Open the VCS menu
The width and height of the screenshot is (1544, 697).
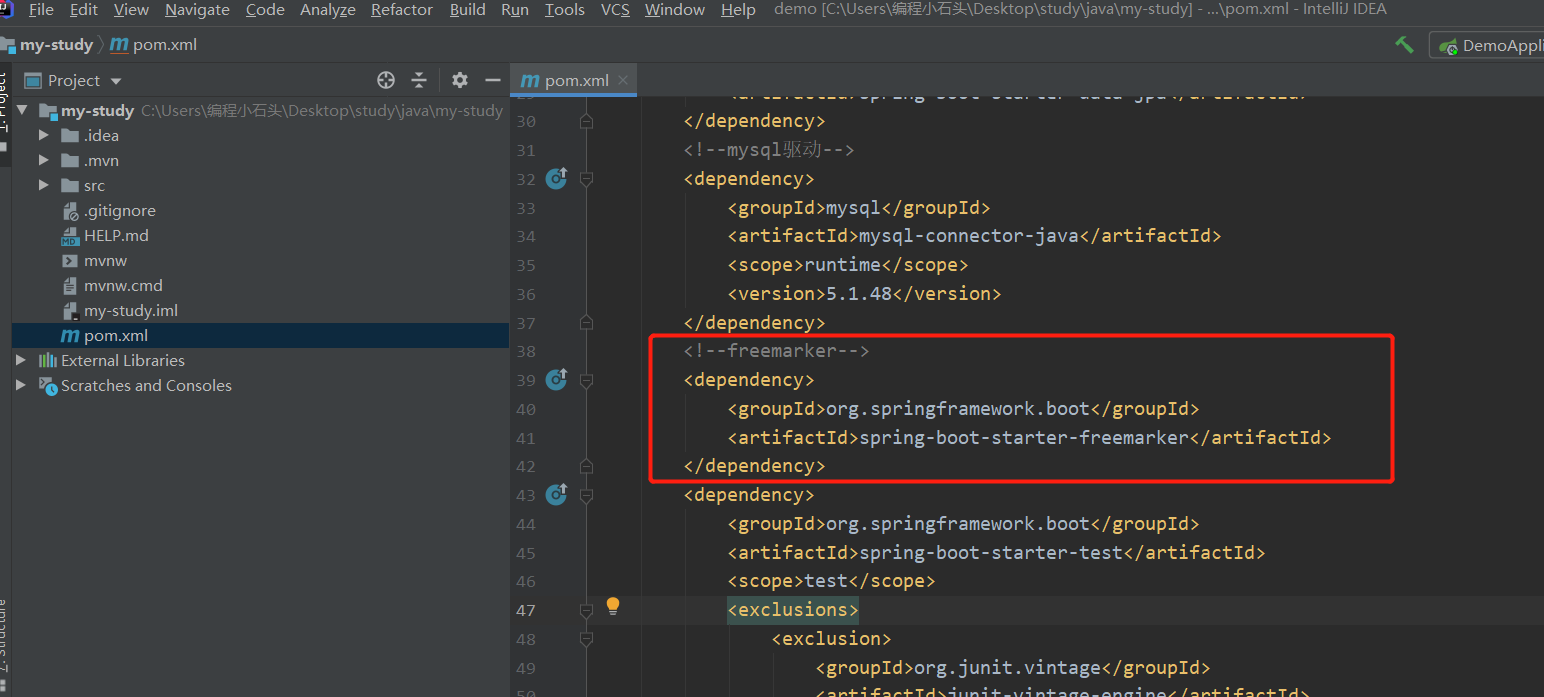pyautogui.click(x=615, y=10)
